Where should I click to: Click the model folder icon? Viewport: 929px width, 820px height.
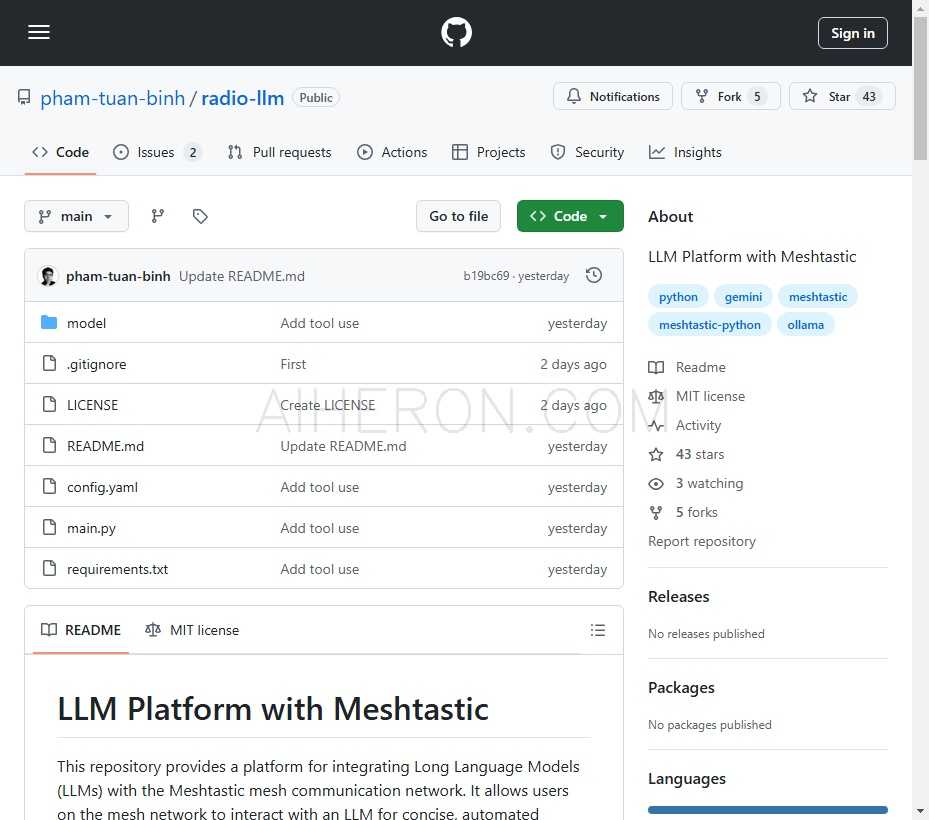49,322
